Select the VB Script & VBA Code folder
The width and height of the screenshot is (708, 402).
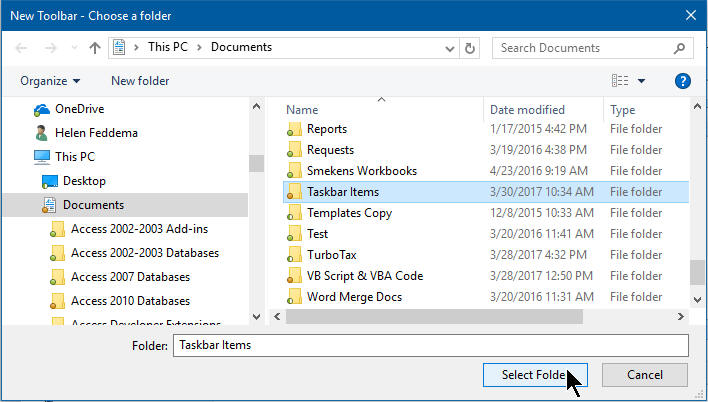365,276
